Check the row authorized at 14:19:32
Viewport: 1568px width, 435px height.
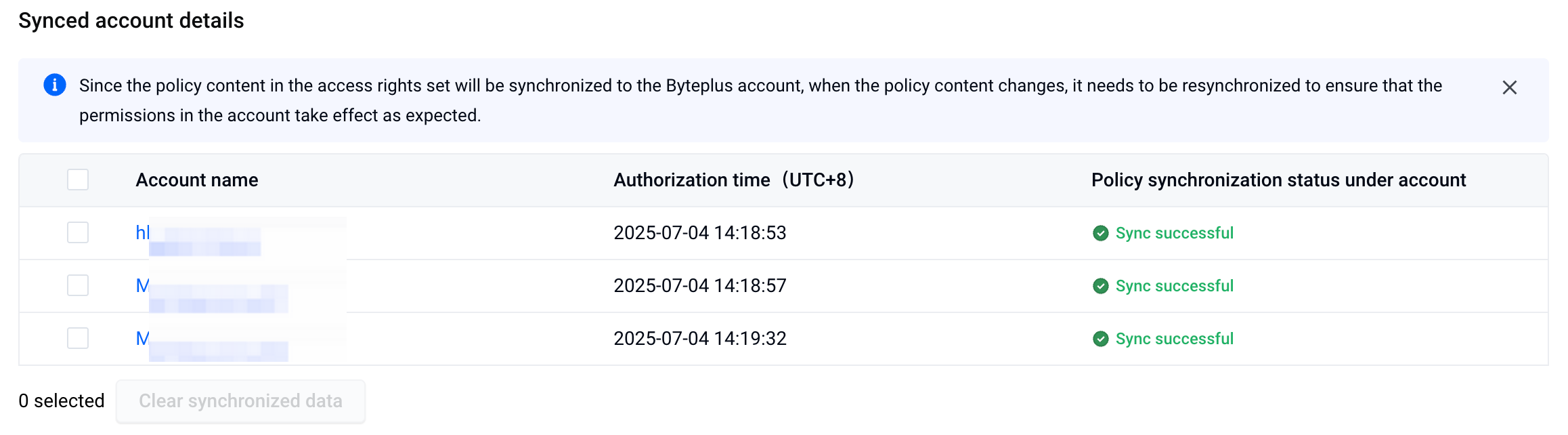[78, 338]
